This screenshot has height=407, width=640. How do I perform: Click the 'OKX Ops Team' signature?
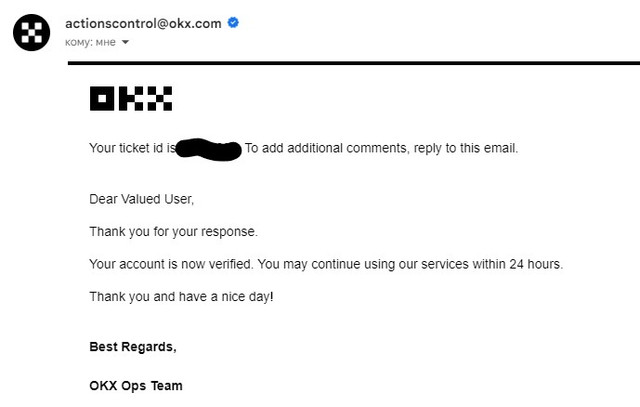click(136, 386)
